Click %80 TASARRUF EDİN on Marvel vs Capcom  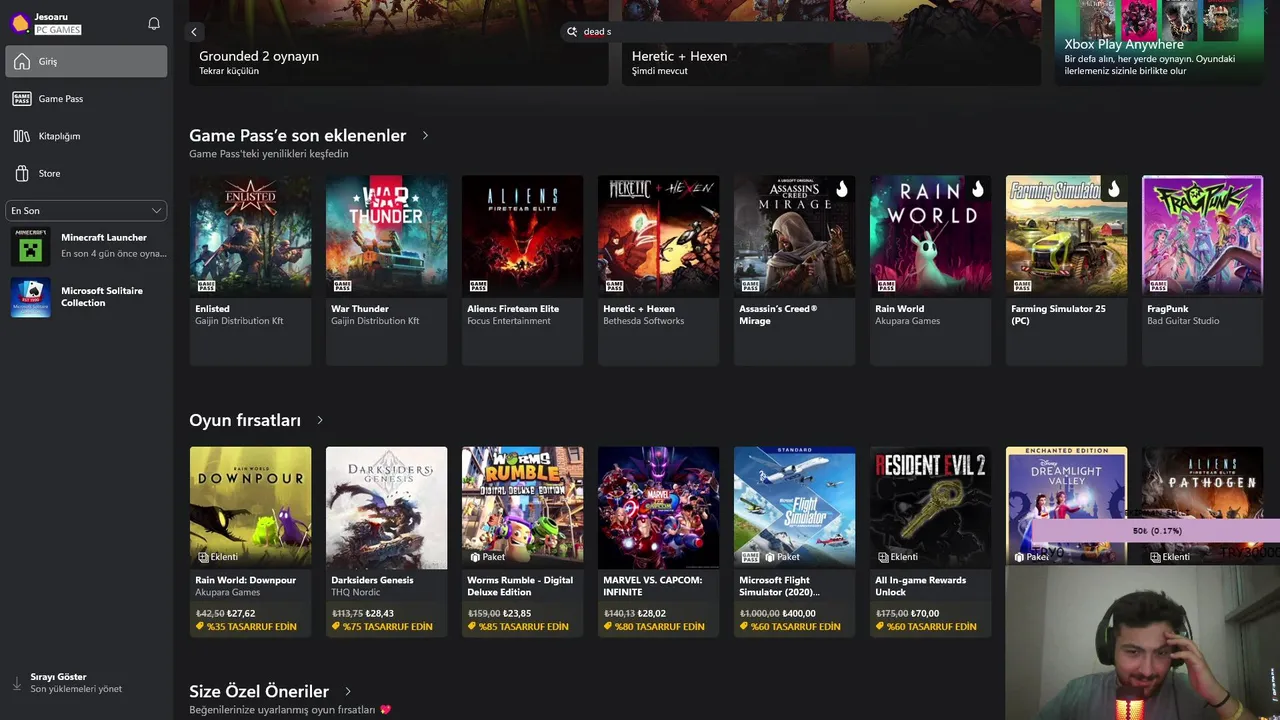click(653, 627)
